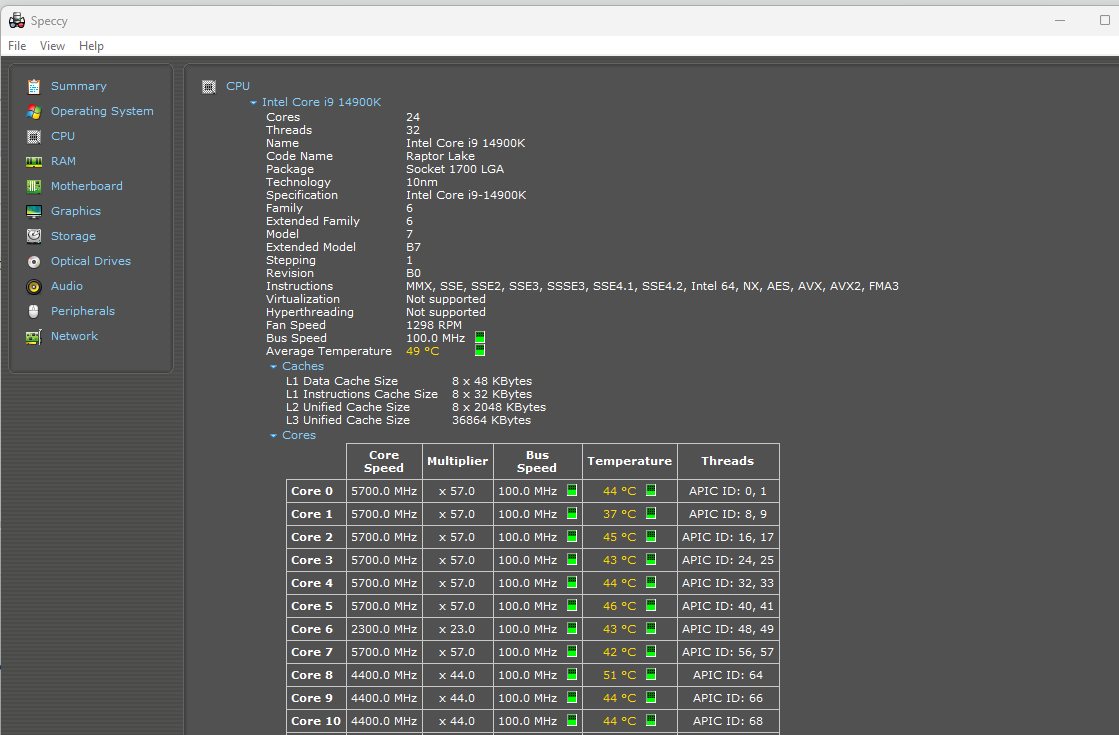This screenshot has height=735, width=1119.
Task: Open the View menu
Action: 52,46
